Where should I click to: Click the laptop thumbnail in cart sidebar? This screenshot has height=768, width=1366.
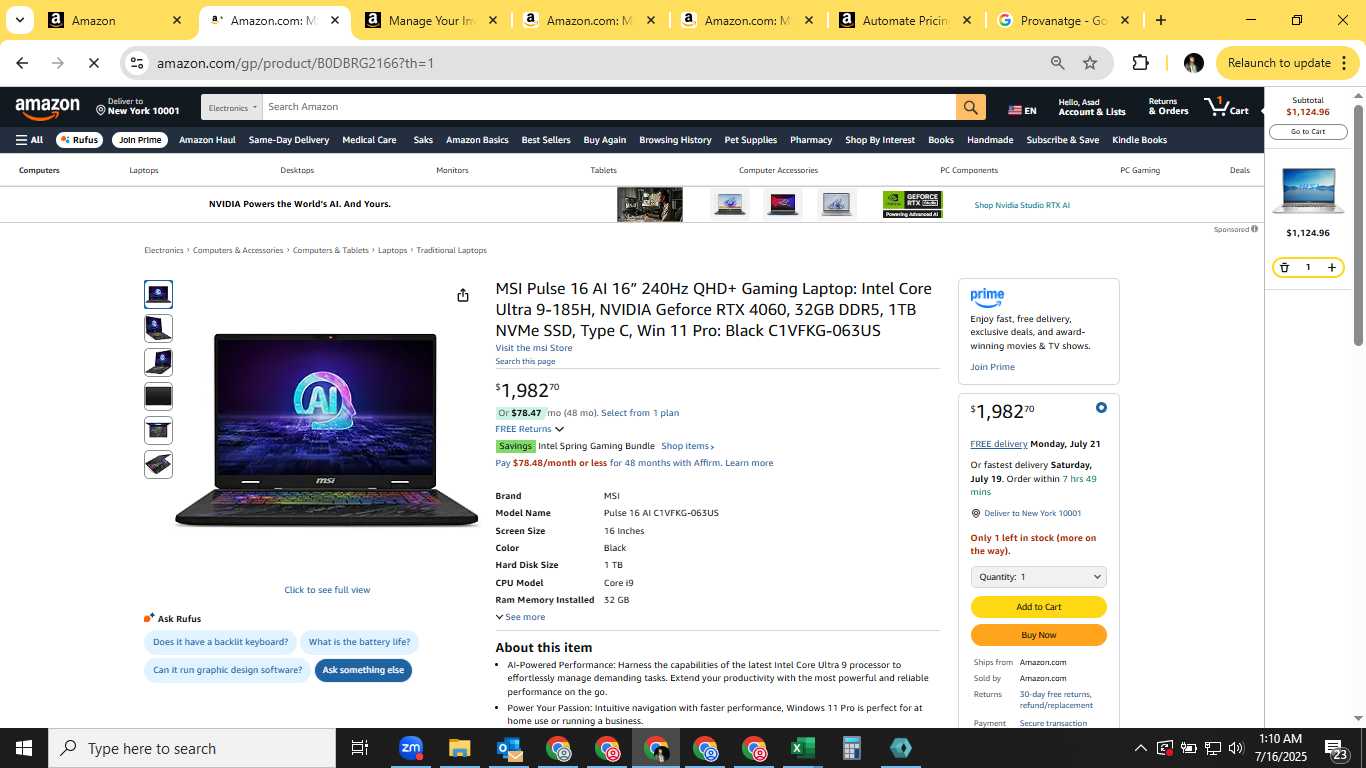point(1308,192)
